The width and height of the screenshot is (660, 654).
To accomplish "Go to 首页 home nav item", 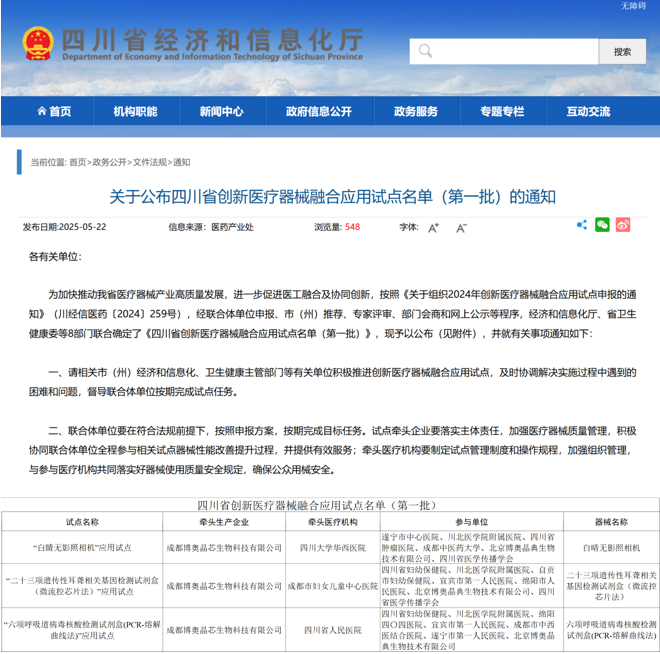I will [x=54, y=111].
